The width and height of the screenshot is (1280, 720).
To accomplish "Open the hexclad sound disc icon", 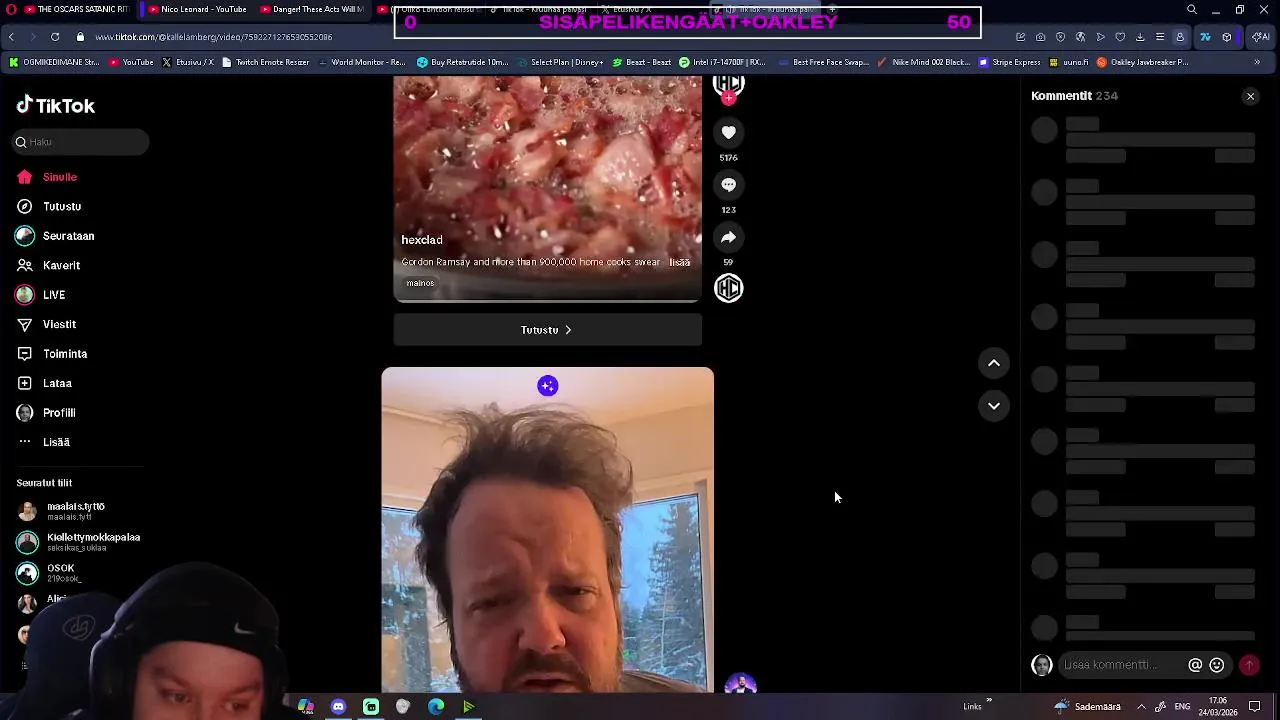I will (x=728, y=288).
